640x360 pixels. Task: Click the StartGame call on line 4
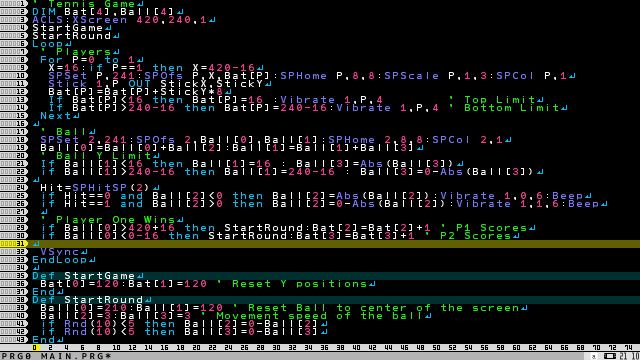[x=68, y=28]
